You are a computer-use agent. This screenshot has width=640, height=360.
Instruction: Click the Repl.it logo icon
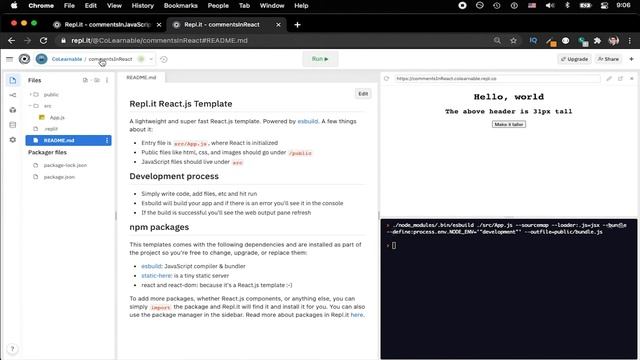(x=24, y=59)
